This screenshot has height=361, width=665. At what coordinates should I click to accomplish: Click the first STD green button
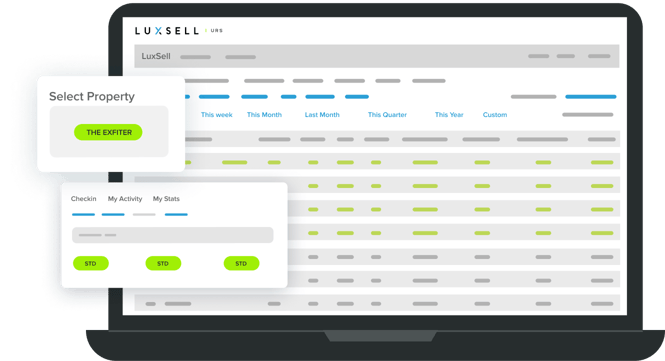(x=91, y=263)
